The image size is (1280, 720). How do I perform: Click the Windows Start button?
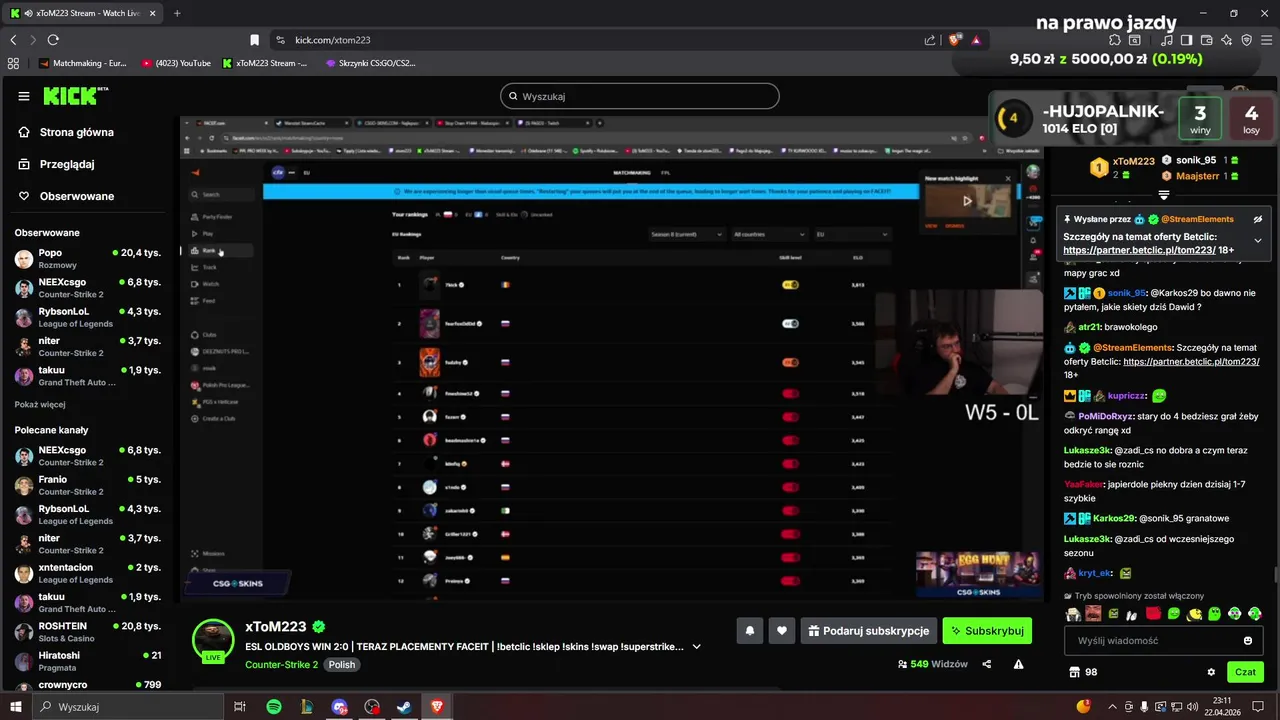[15, 707]
